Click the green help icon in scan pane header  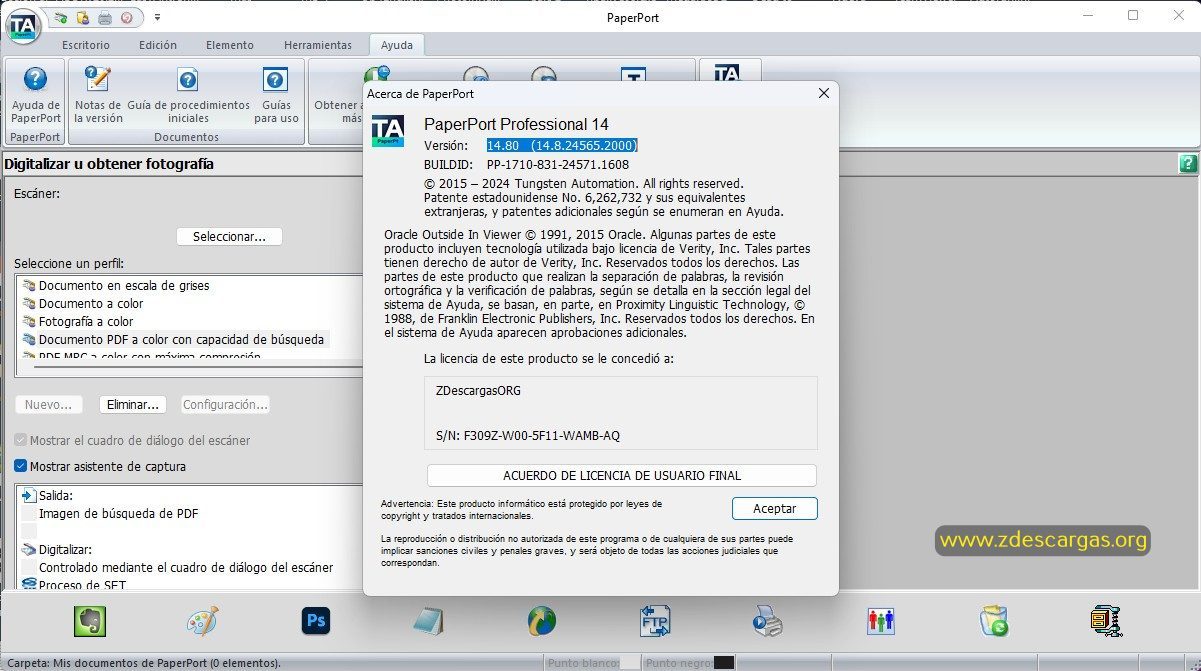tap(1188, 164)
